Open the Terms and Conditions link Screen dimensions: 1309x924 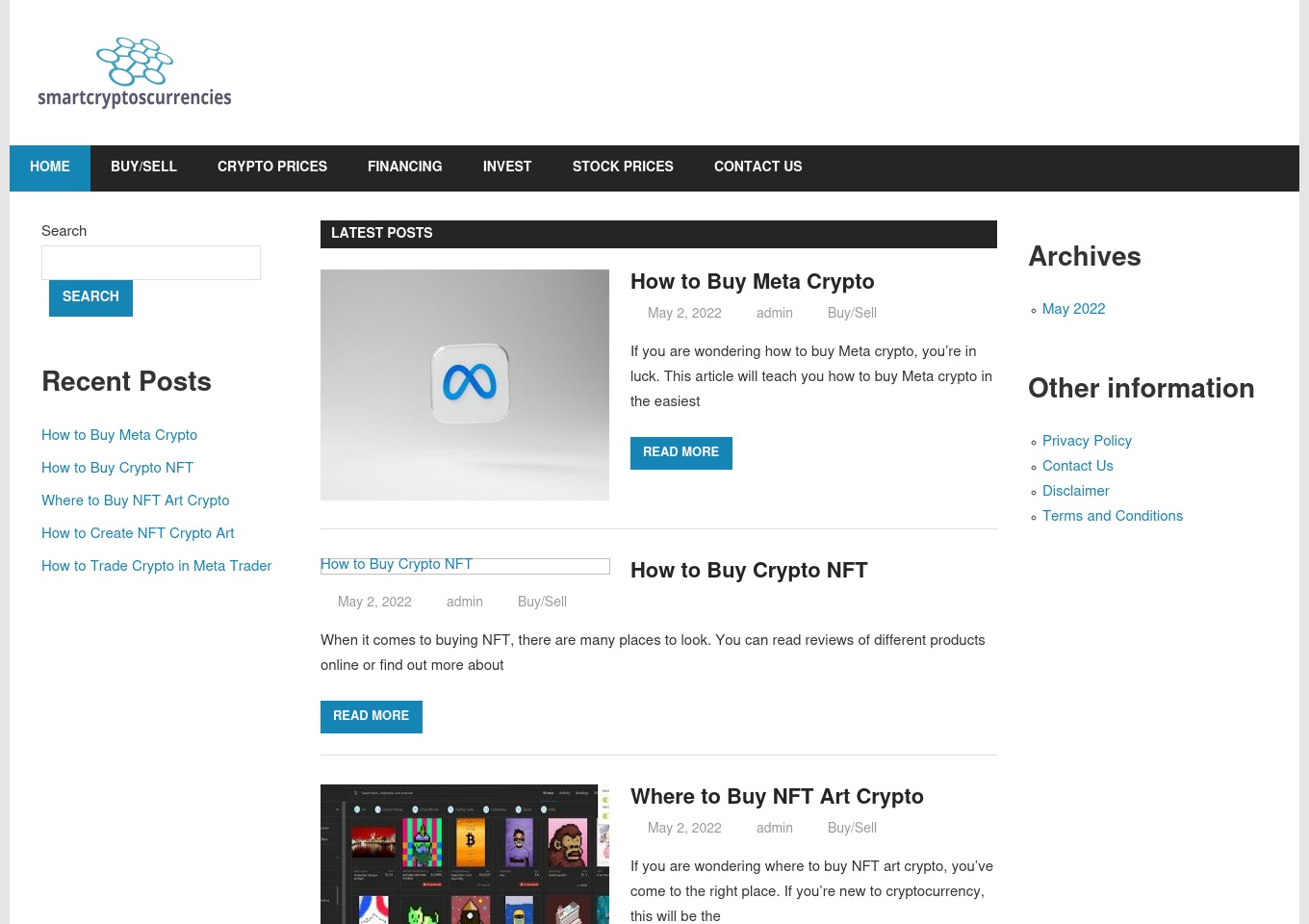[1113, 517]
